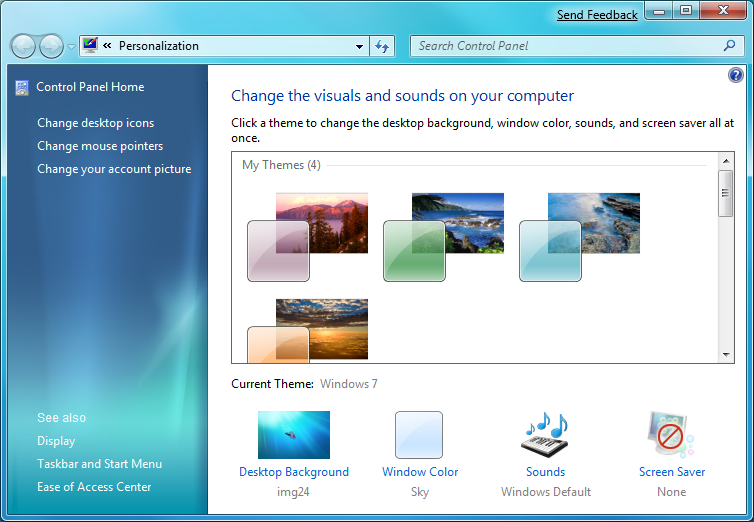Click the Forward navigation arrow
The width and height of the screenshot is (754, 522).
(x=51, y=46)
